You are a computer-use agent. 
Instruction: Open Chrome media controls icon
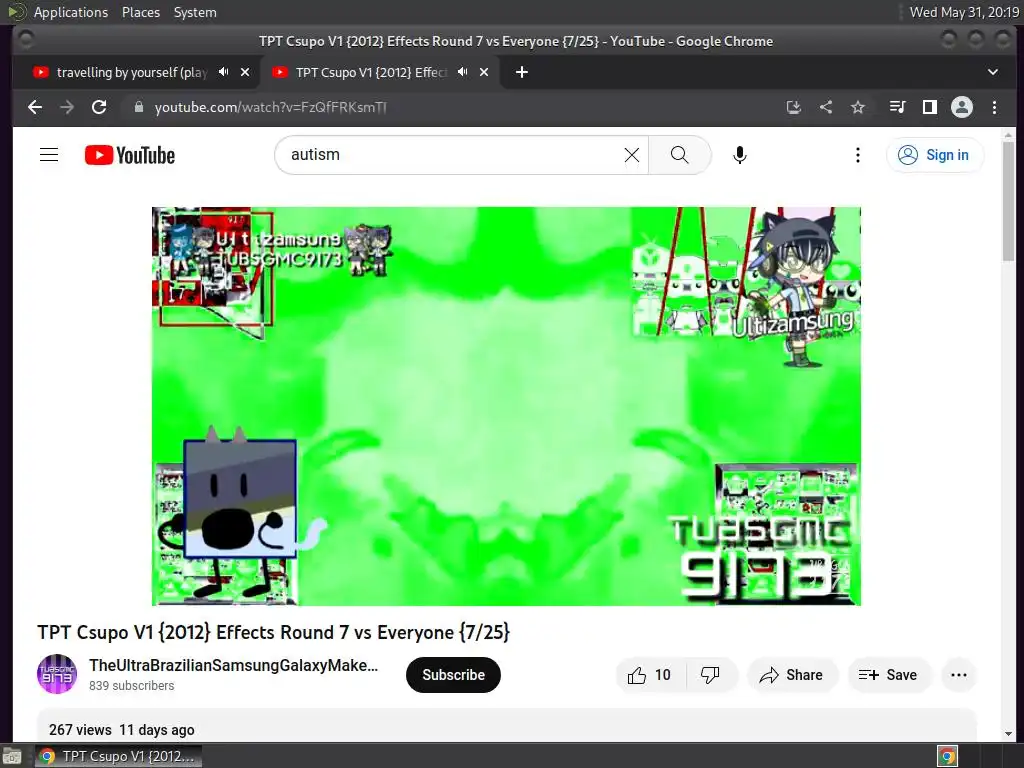(897, 107)
